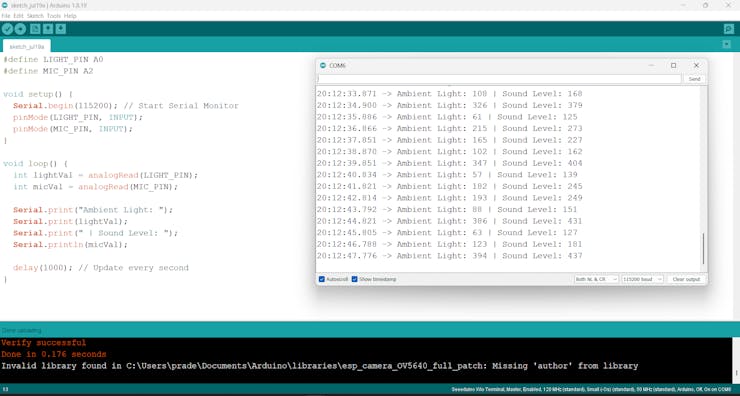Click the line number 13 in status bar

point(6,389)
